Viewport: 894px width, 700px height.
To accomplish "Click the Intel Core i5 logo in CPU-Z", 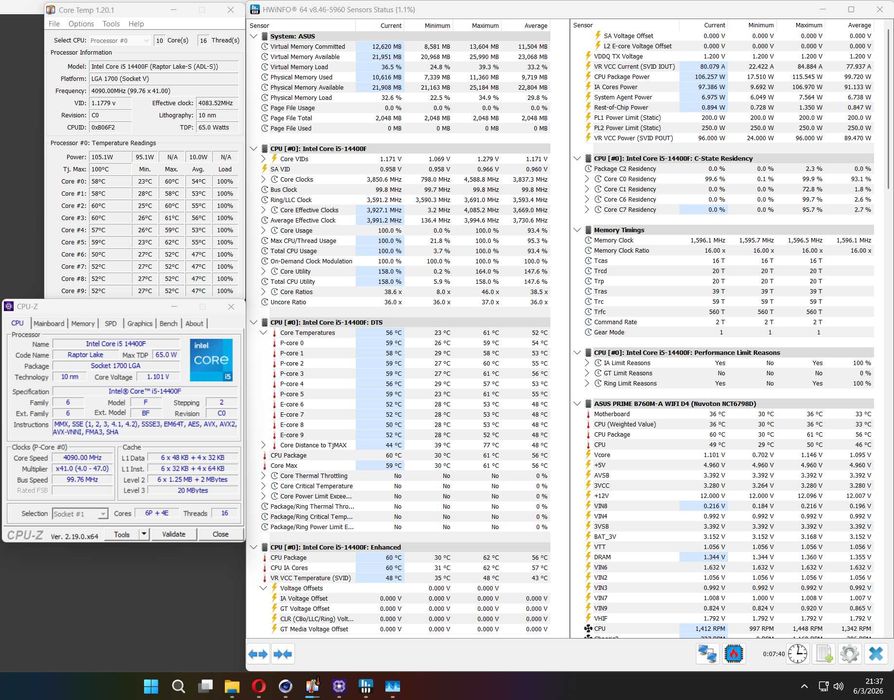I will tap(211, 360).
